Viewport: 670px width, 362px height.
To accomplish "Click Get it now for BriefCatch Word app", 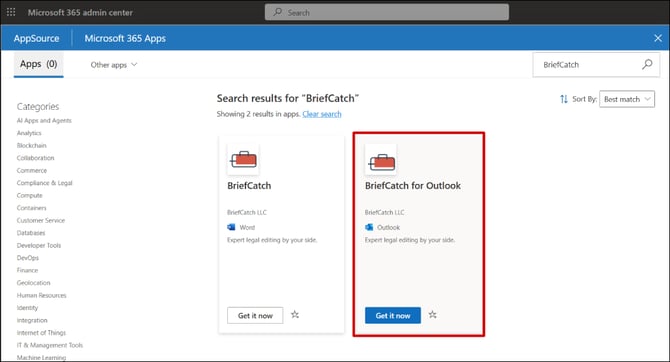I will point(255,315).
